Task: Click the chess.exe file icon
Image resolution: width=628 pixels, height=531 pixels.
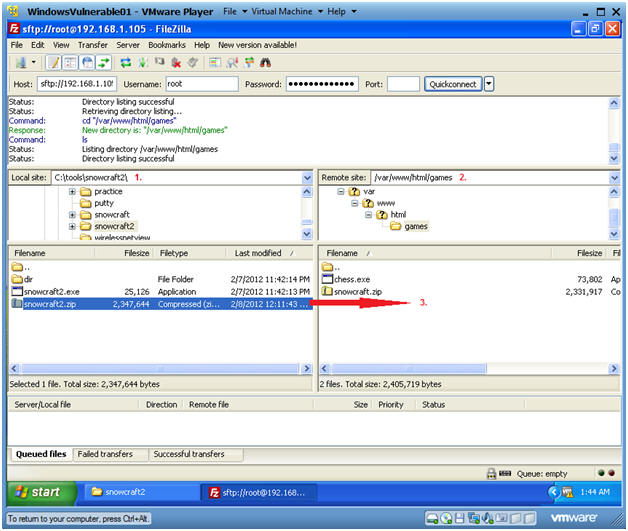Action: pos(327,279)
